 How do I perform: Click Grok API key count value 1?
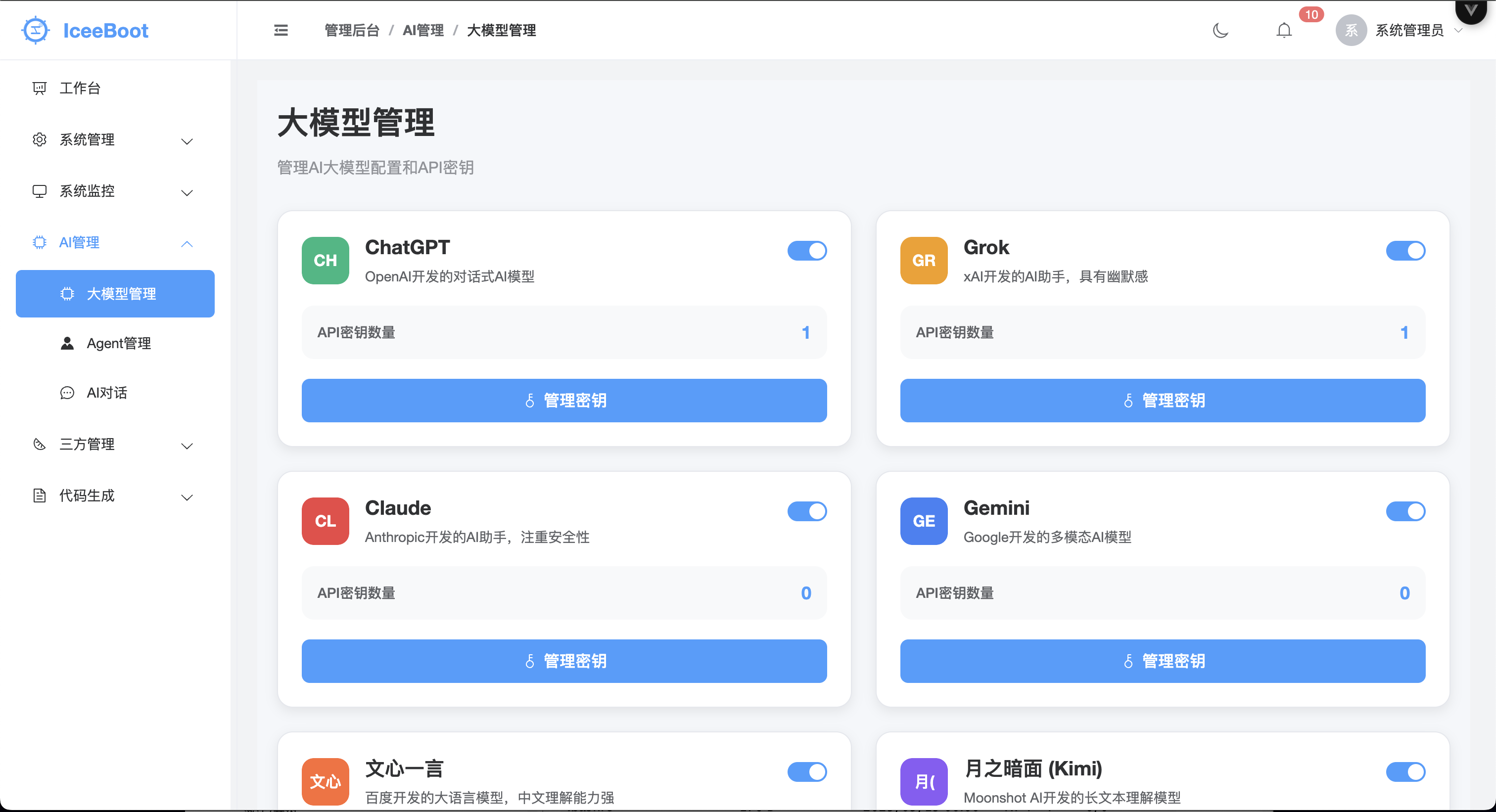(x=1404, y=333)
